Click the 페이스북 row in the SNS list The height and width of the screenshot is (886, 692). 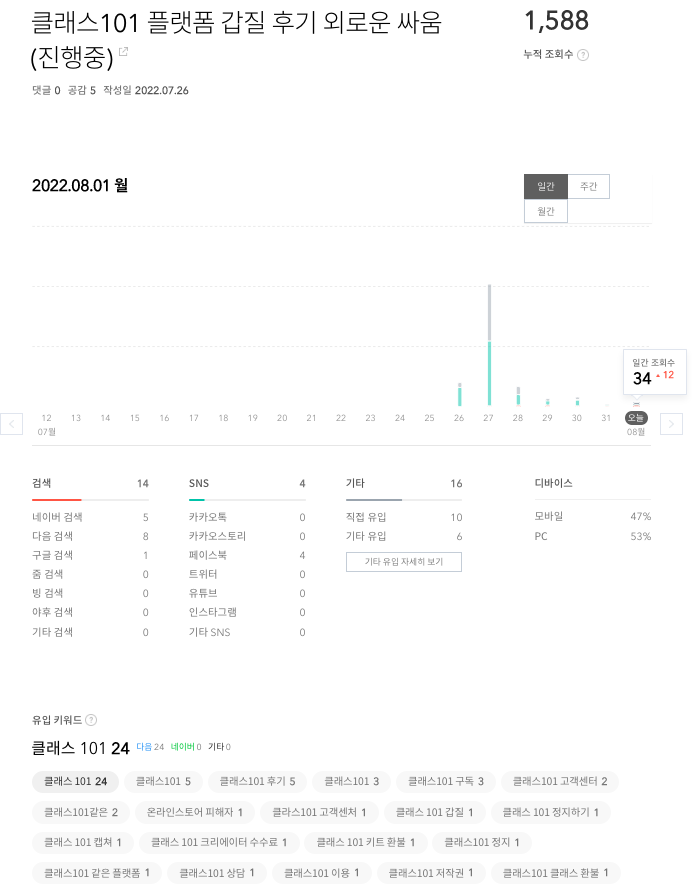tap(247, 555)
